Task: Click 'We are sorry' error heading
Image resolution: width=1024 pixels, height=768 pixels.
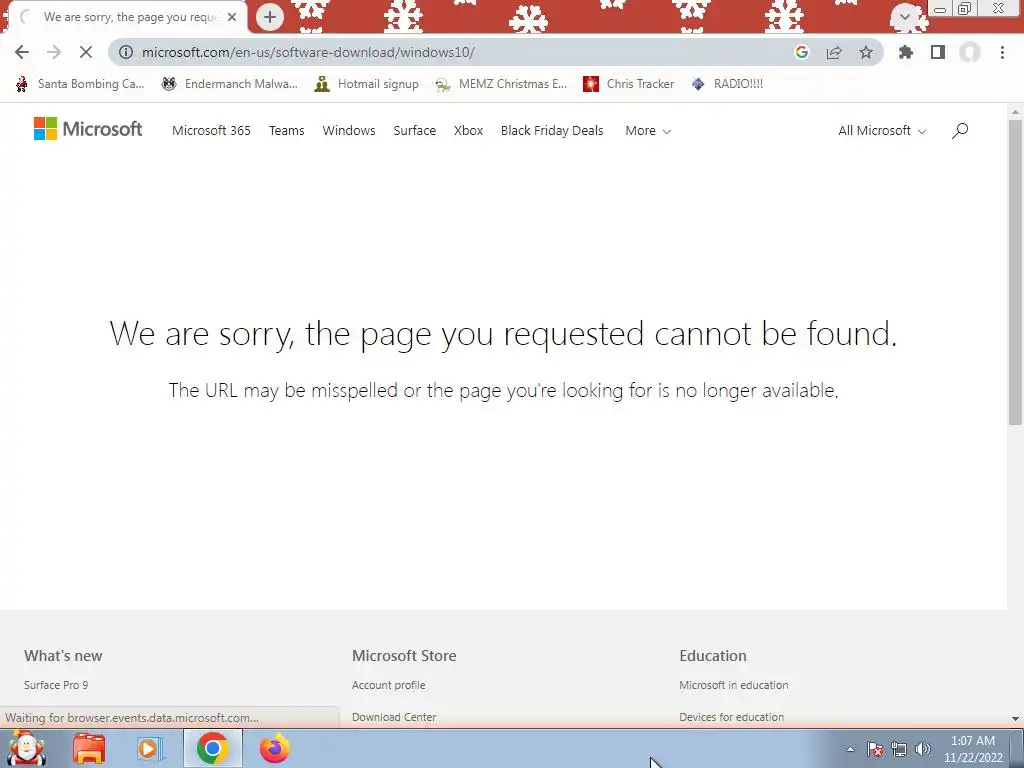Action: (x=504, y=334)
